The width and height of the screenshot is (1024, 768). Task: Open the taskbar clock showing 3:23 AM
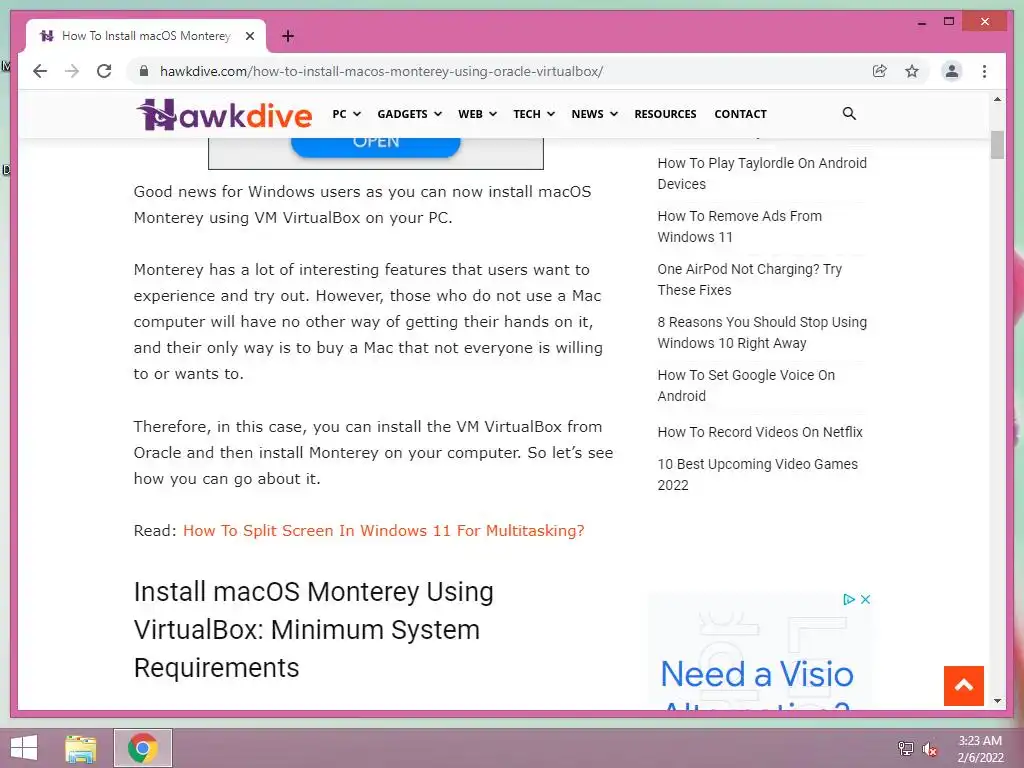pos(980,749)
